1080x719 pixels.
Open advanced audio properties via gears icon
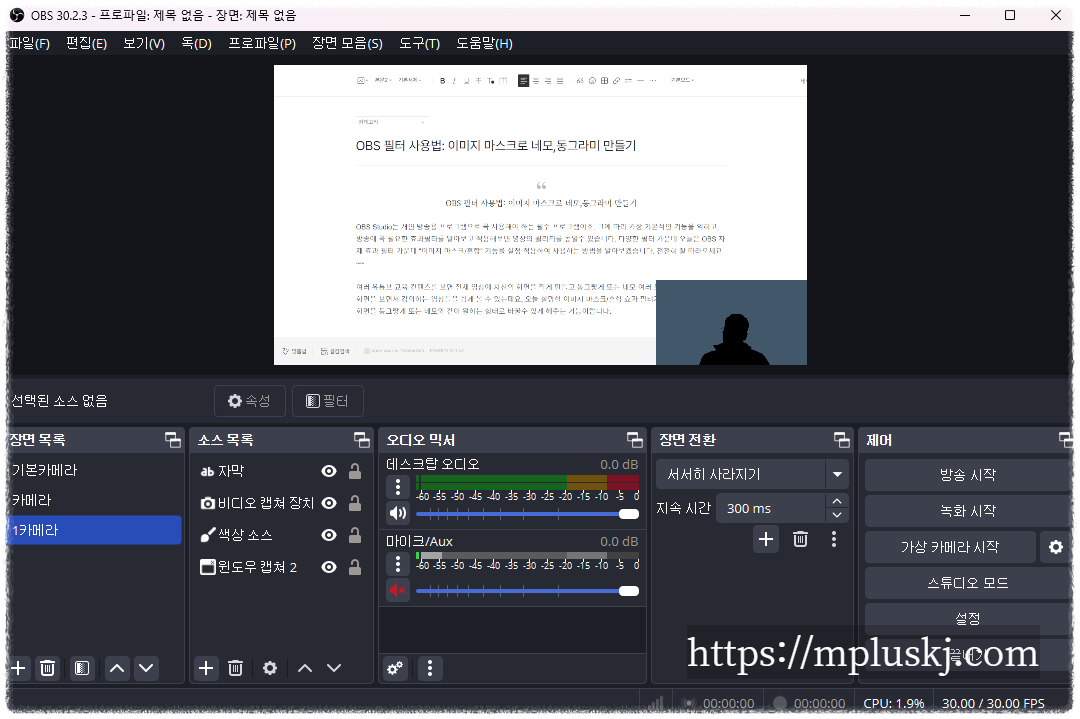tap(397, 668)
